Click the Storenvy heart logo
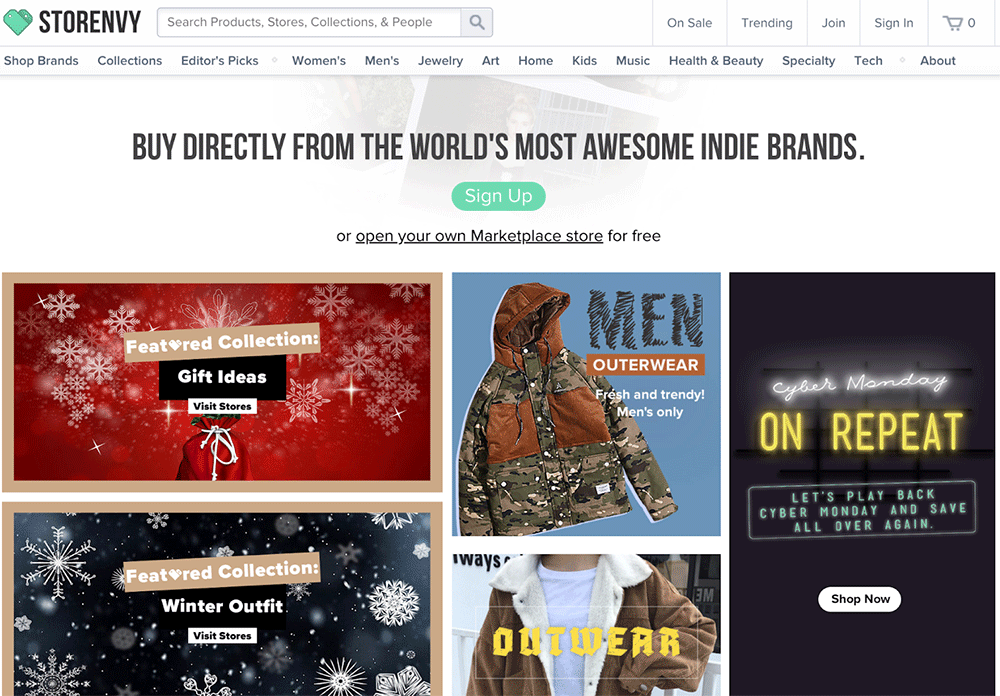The height and width of the screenshot is (696, 1000). click(x=18, y=22)
